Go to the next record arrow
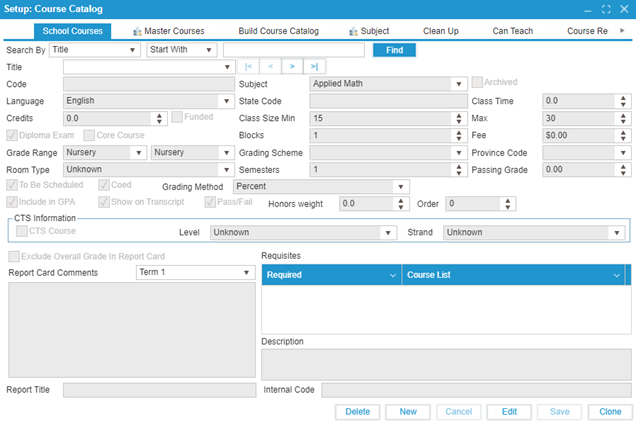 point(292,67)
